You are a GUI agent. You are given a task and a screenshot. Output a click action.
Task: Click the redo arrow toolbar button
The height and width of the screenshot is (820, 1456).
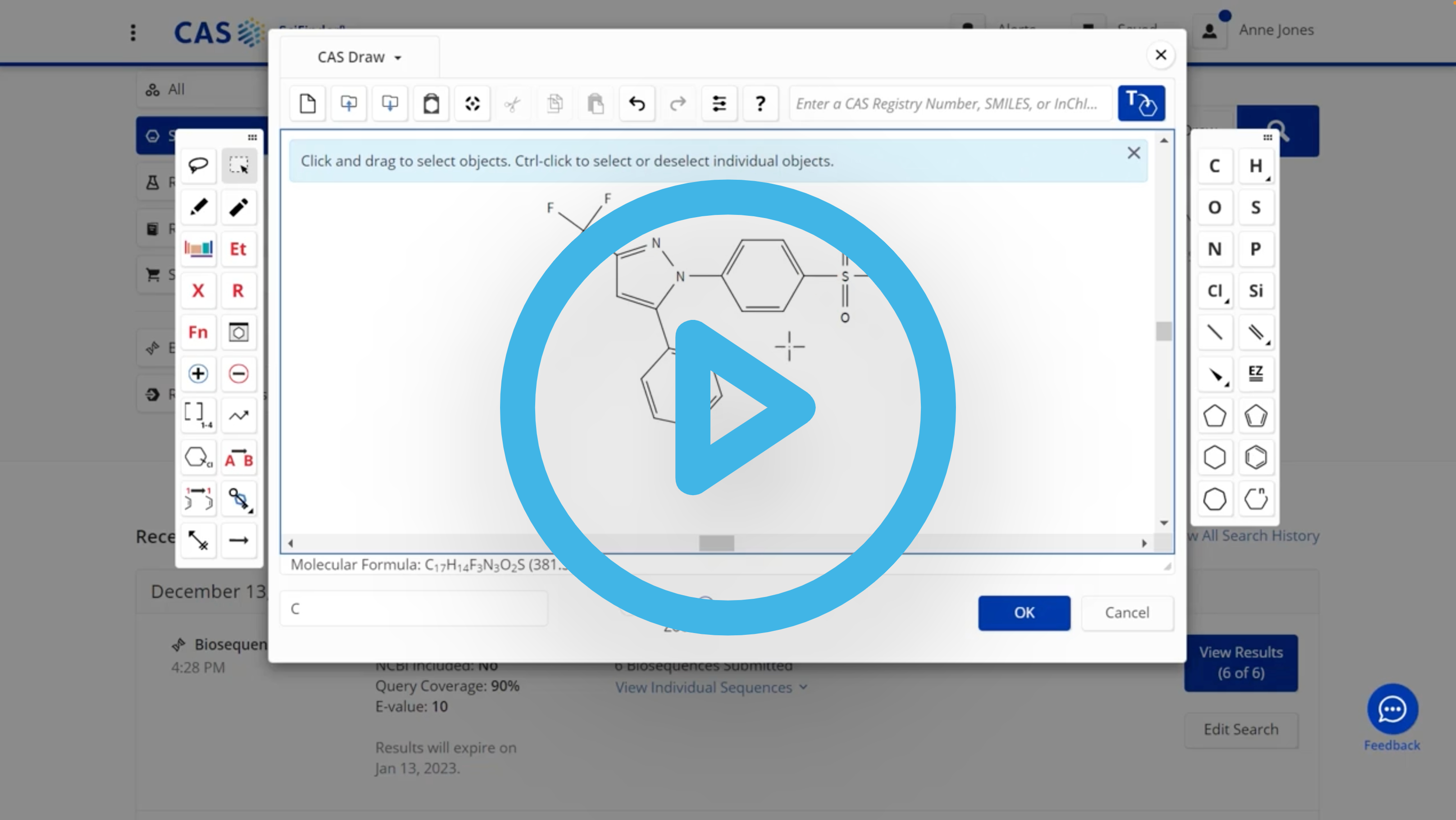[x=678, y=103]
